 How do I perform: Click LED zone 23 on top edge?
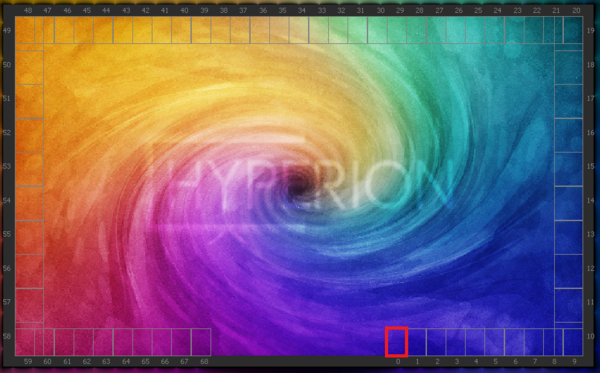click(x=515, y=30)
